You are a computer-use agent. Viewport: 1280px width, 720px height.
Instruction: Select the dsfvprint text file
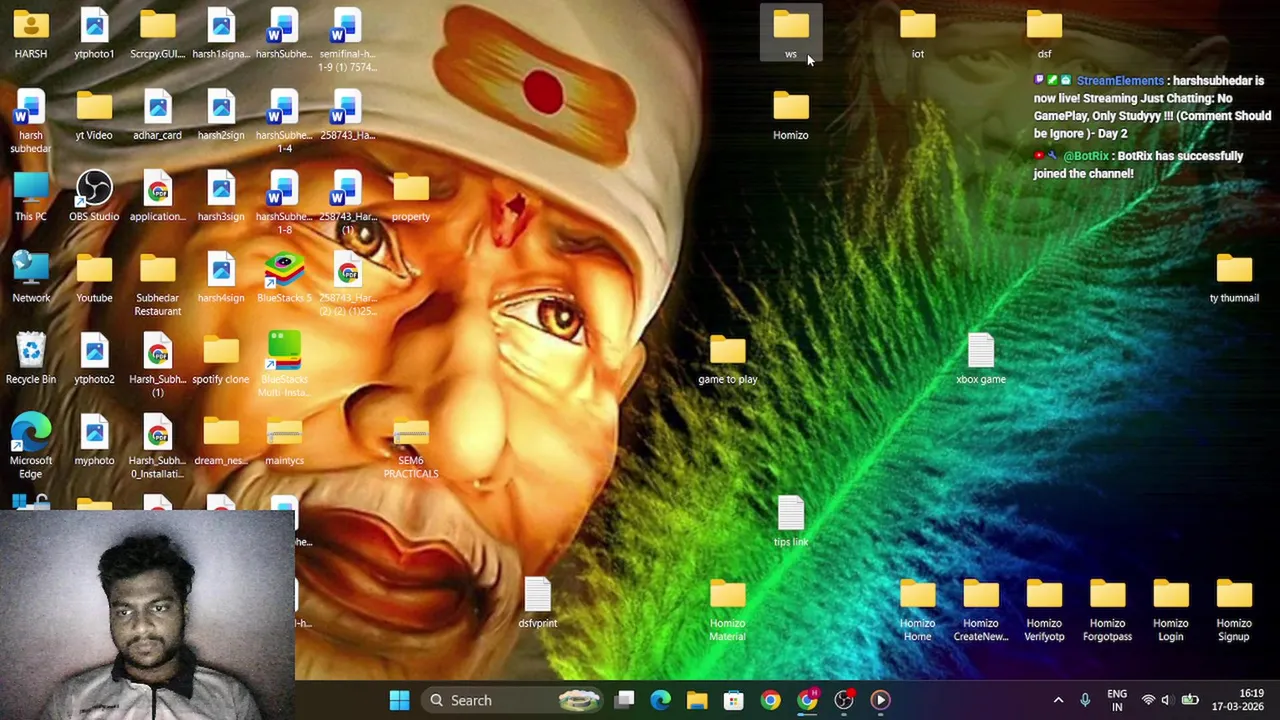click(x=538, y=603)
